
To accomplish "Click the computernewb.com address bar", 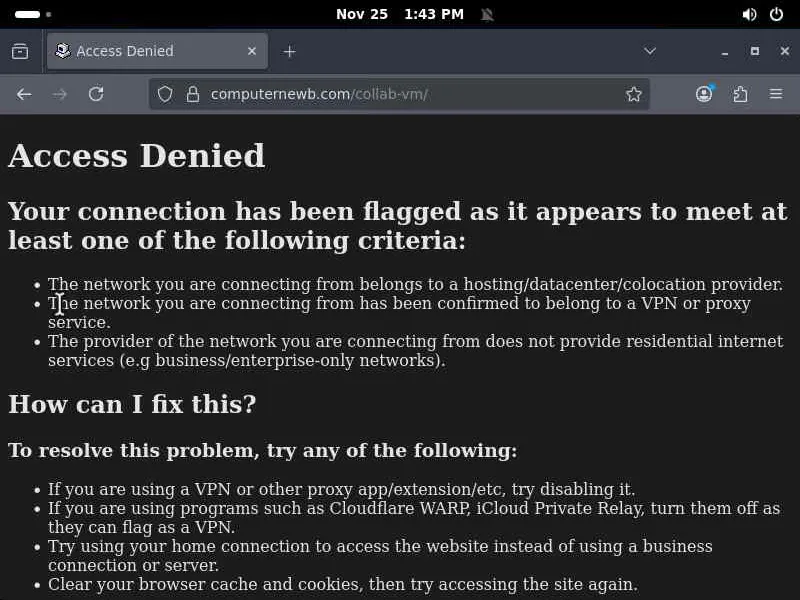I will 400,94.
